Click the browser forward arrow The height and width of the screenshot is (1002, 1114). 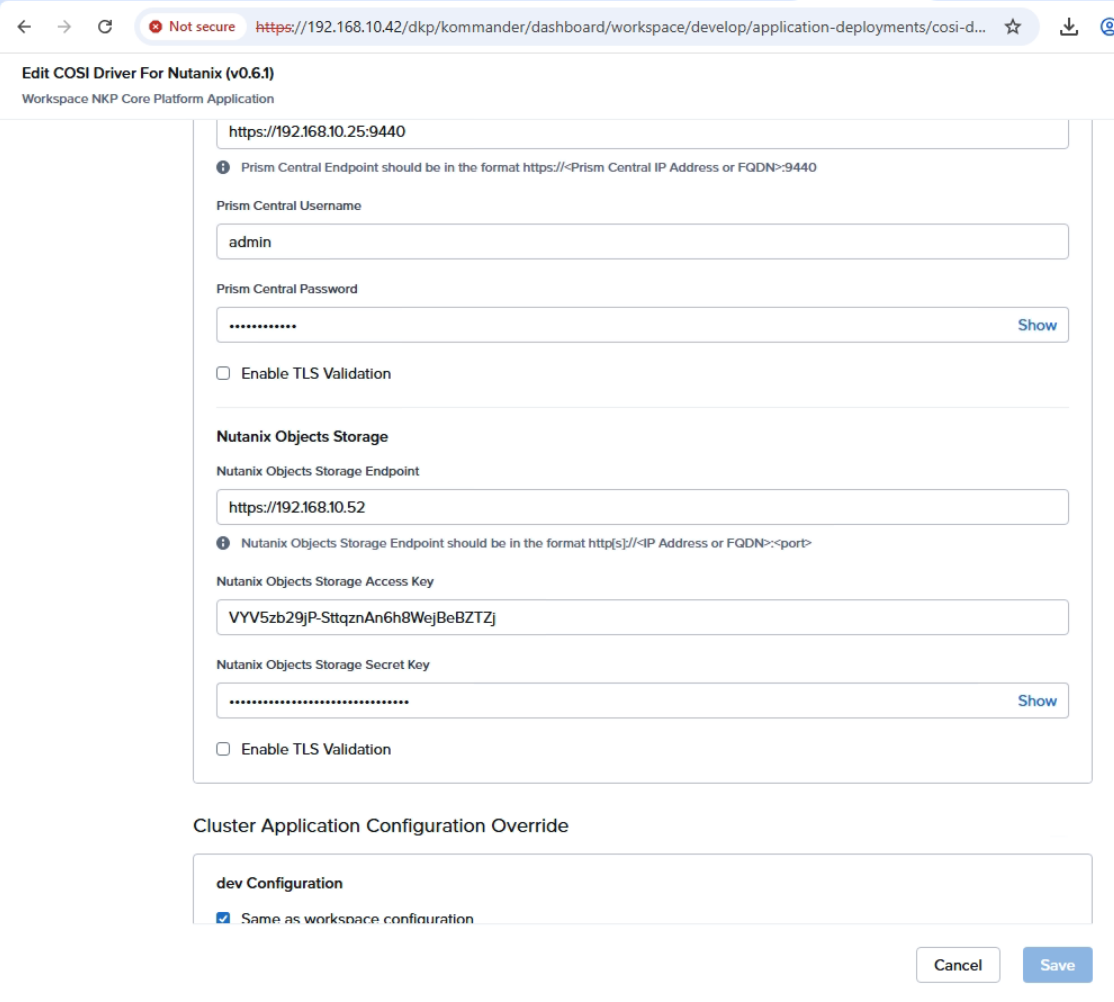[65, 27]
